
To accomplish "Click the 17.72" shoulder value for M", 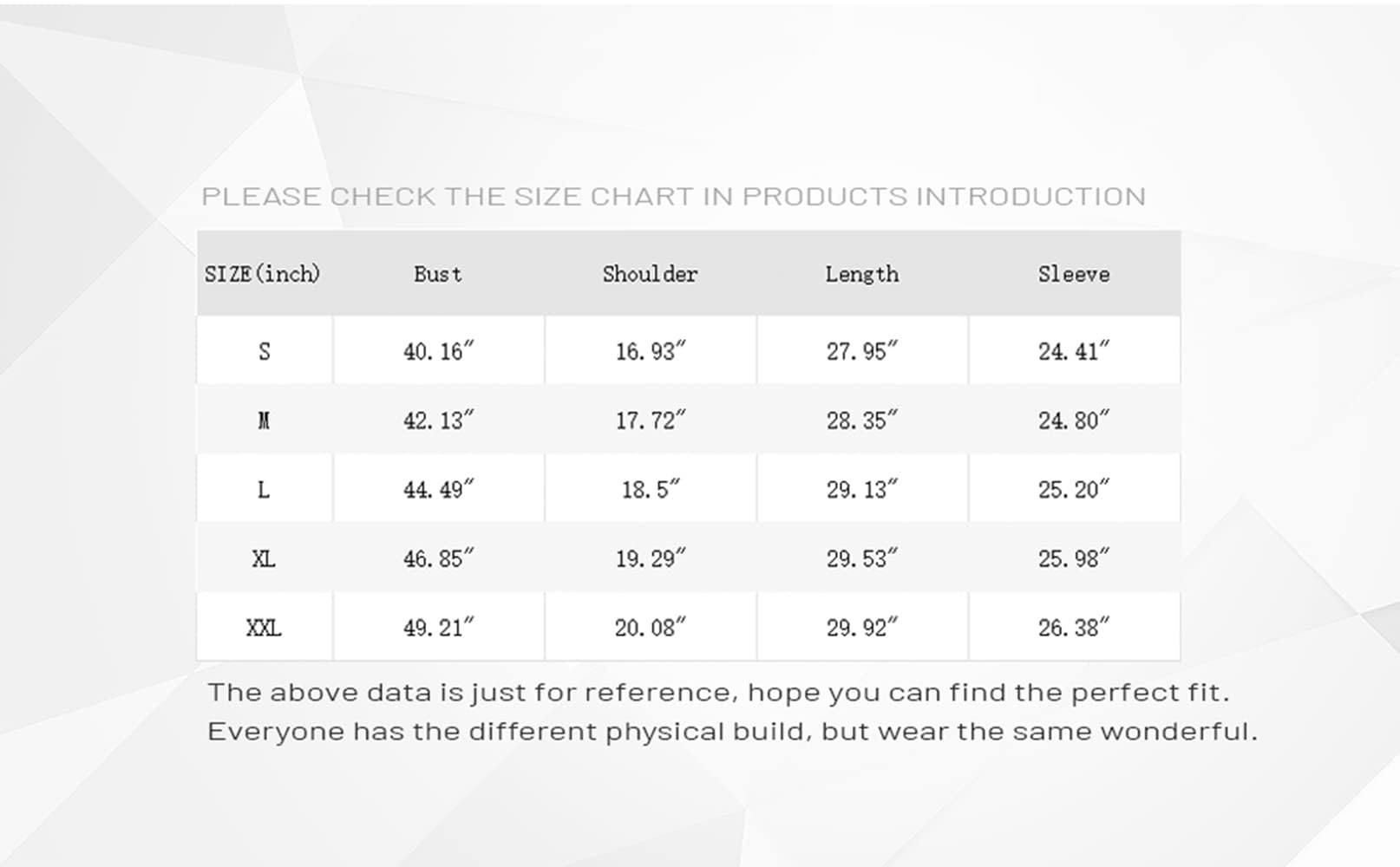I will coord(650,420).
